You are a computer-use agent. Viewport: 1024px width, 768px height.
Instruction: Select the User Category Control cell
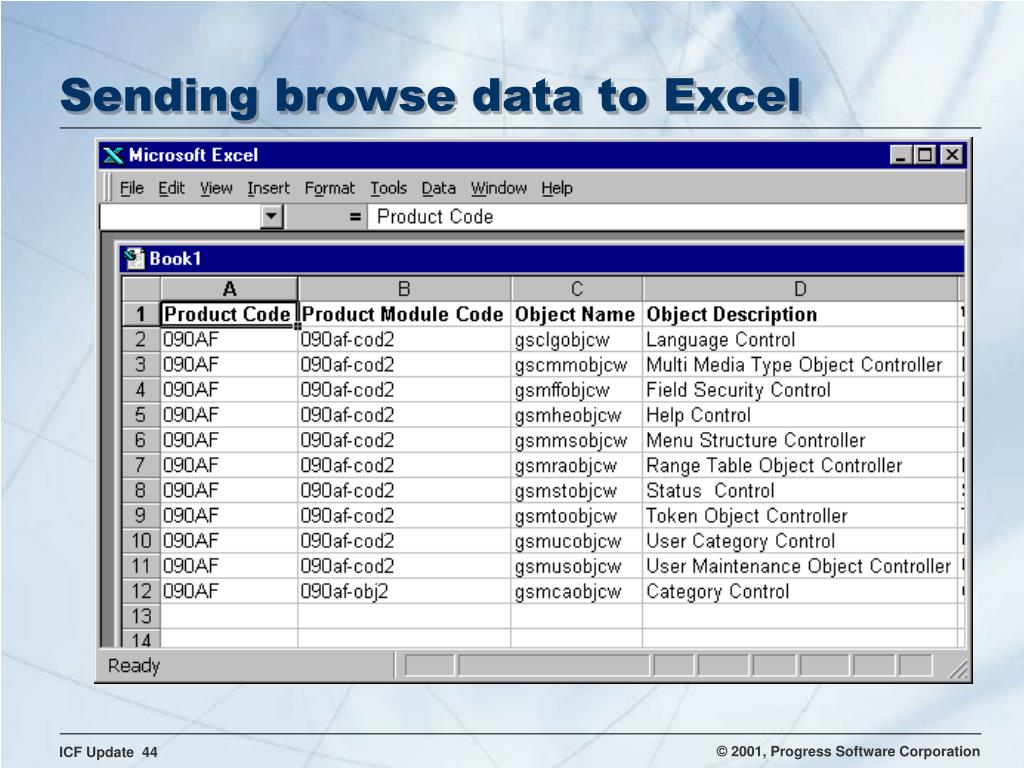click(x=800, y=541)
